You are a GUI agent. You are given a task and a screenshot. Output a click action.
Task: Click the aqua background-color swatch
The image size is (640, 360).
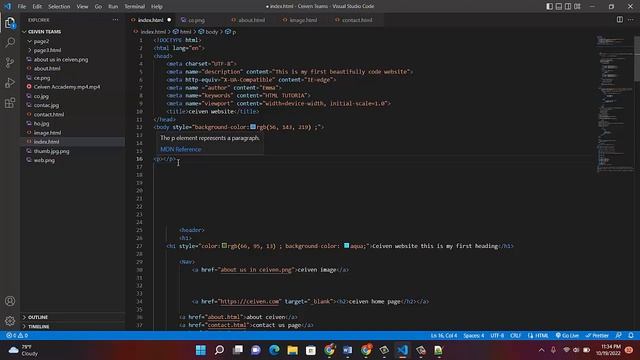347,246
